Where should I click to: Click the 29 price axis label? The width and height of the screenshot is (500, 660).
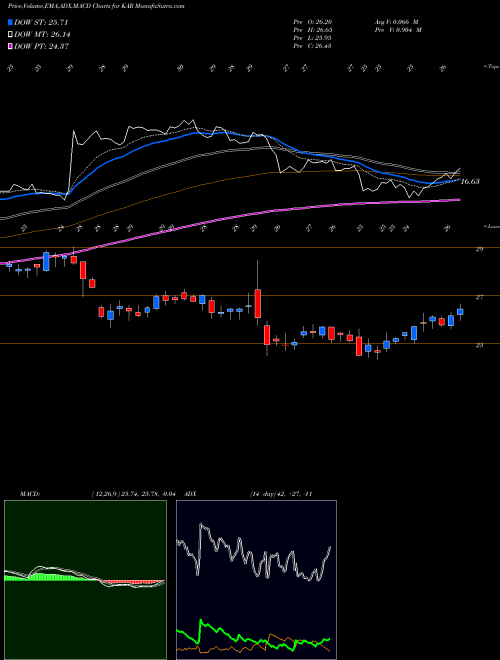479,249
